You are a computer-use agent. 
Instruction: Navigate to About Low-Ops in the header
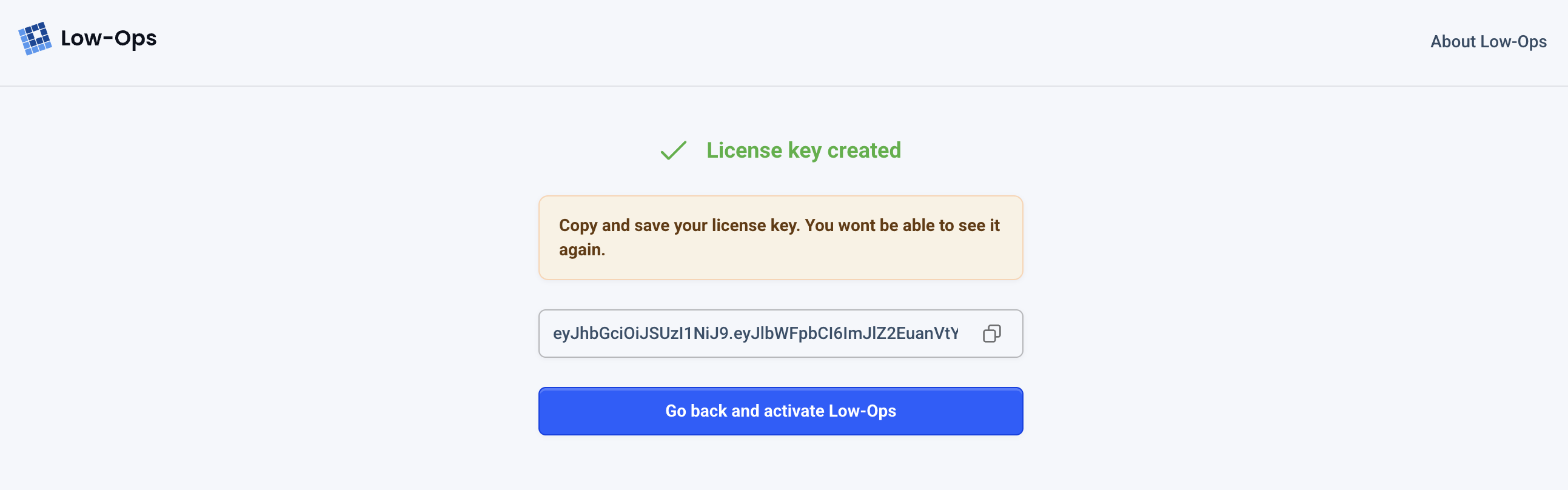click(x=1487, y=41)
